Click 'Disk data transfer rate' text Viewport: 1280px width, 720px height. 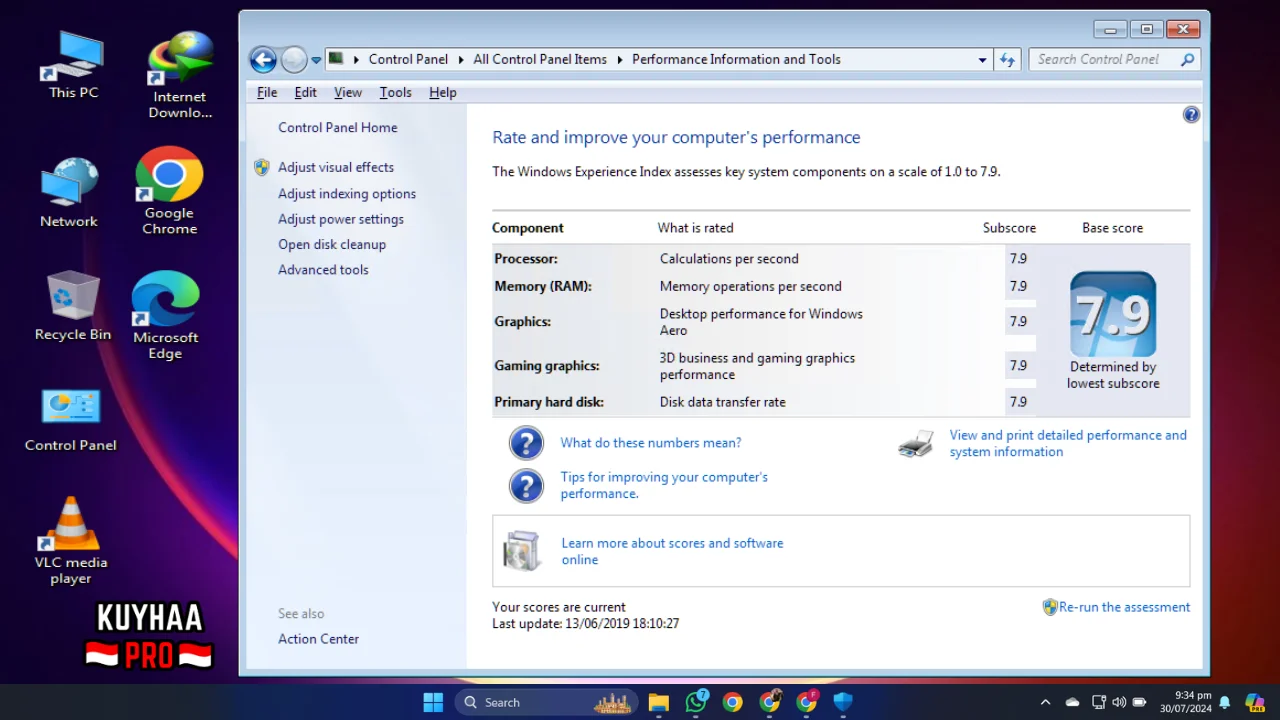pyautogui.click(x=723, y=402)
